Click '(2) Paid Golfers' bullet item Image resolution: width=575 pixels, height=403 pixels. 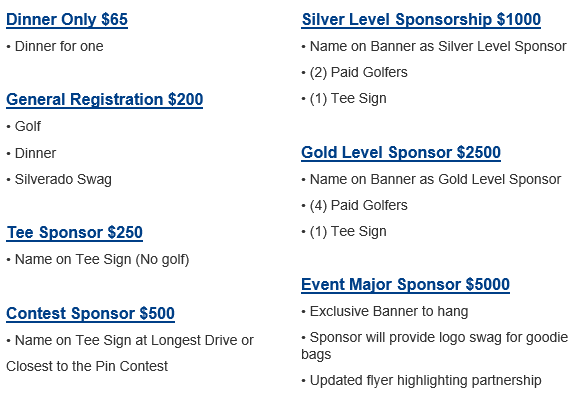click(359, 73)
